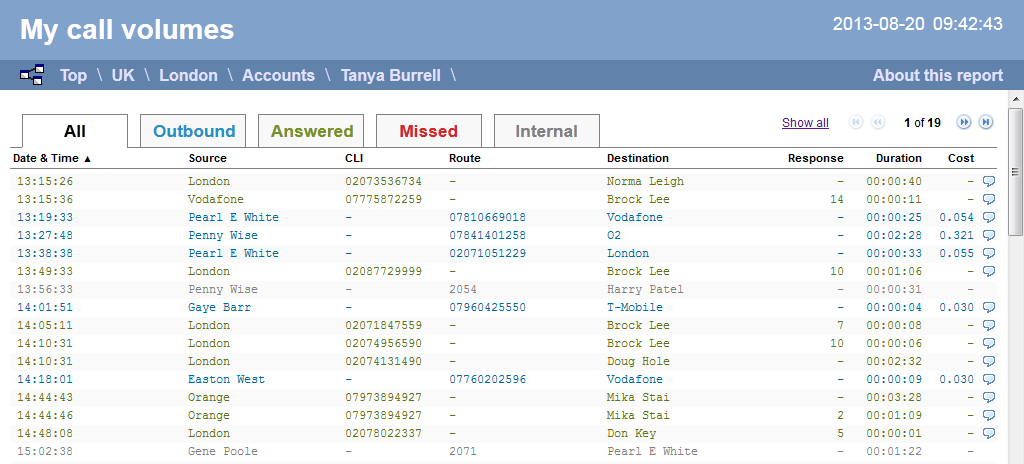Navigate to London in the breadcrumb
The image size is (1024, 464).
188,75
